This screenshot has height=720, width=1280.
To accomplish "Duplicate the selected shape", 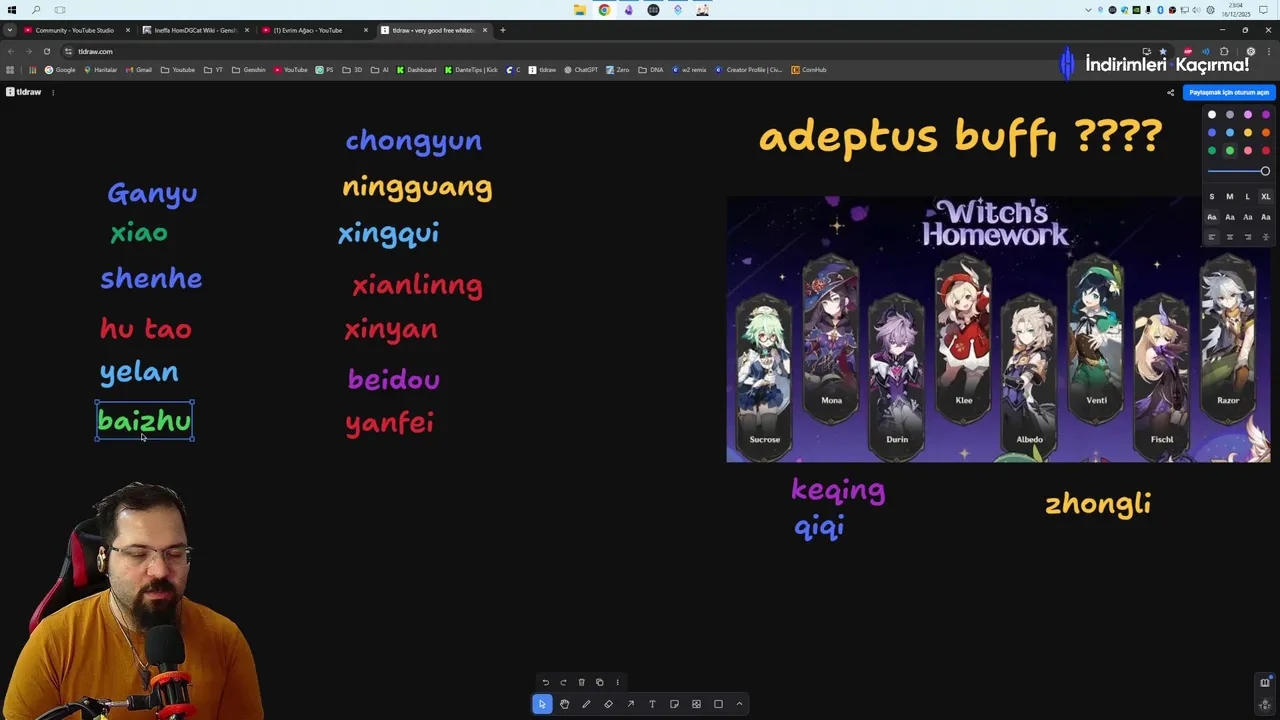I will coord(599,682).
